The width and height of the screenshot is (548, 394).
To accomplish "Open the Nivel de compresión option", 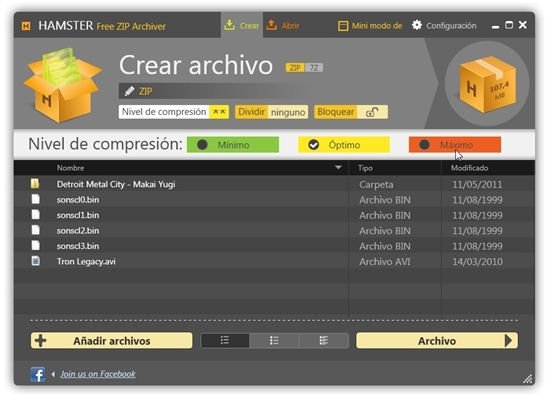I will pos(174,112).
